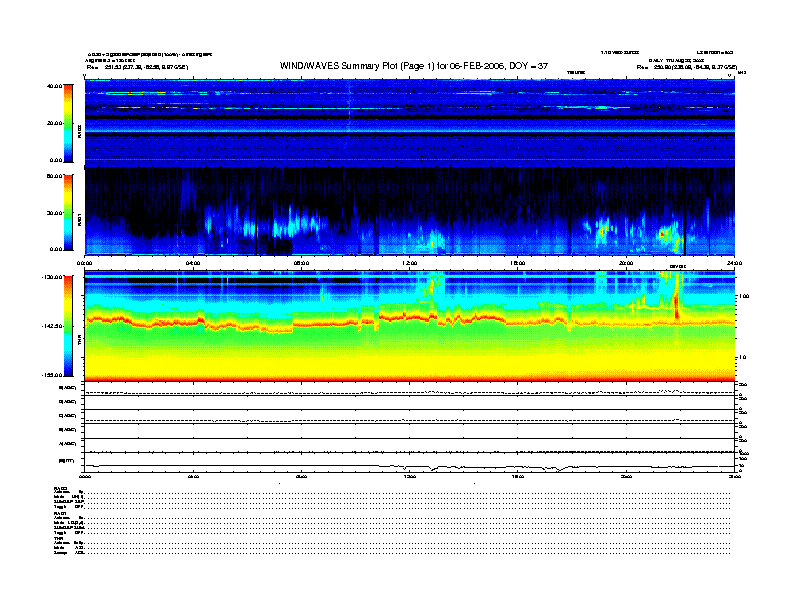Click the 08:00 tick label under RAD1 spectrogram
This screenshot has height=612, width=792.
coord(301,263)
